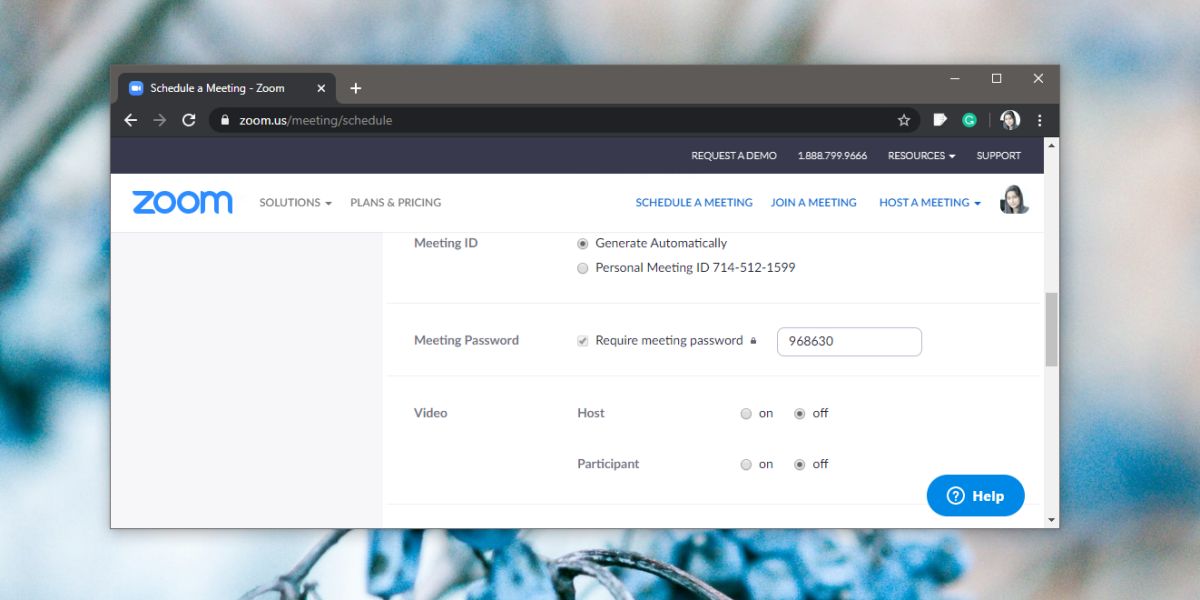Screen dimensions: 1200x600
Task: Minimize the Chrome window
Action: pos(955,78)
